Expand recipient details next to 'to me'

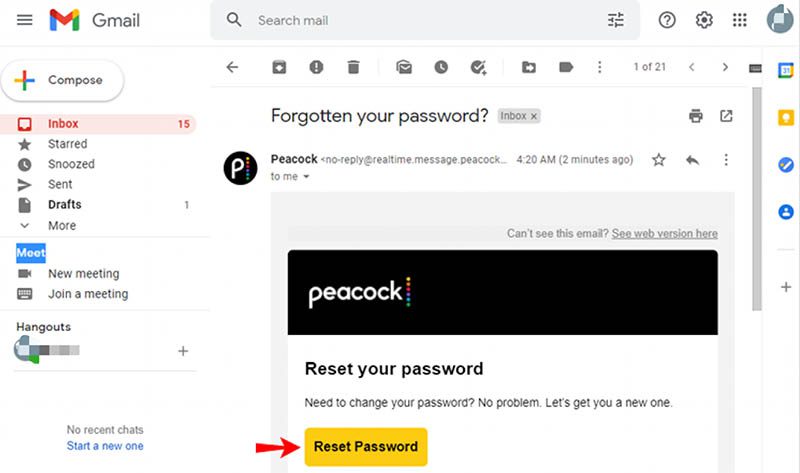(306, 177)
